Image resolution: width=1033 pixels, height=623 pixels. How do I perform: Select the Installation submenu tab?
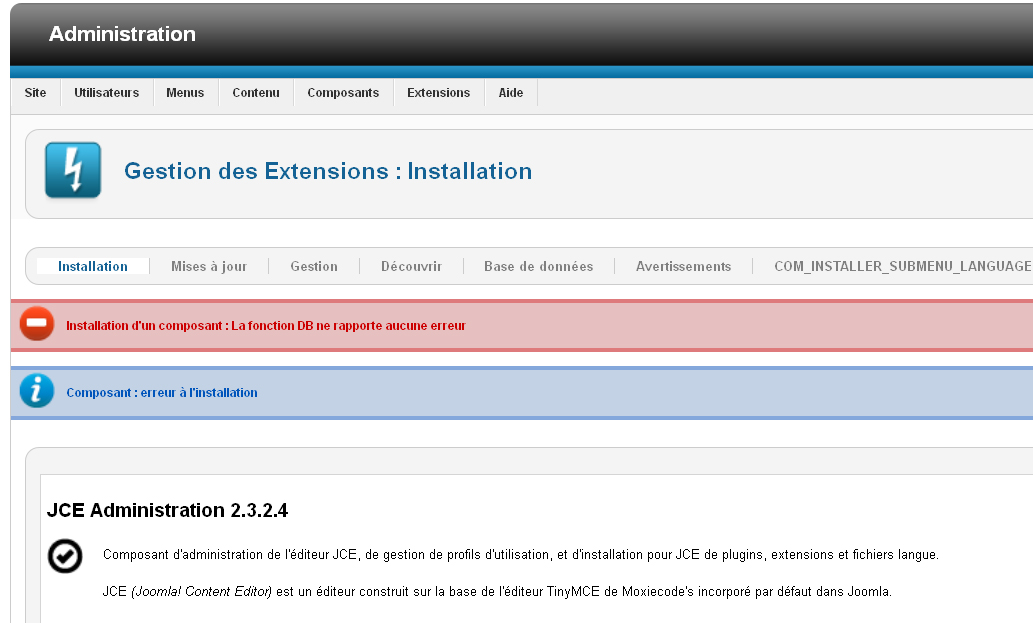(93, 266)
